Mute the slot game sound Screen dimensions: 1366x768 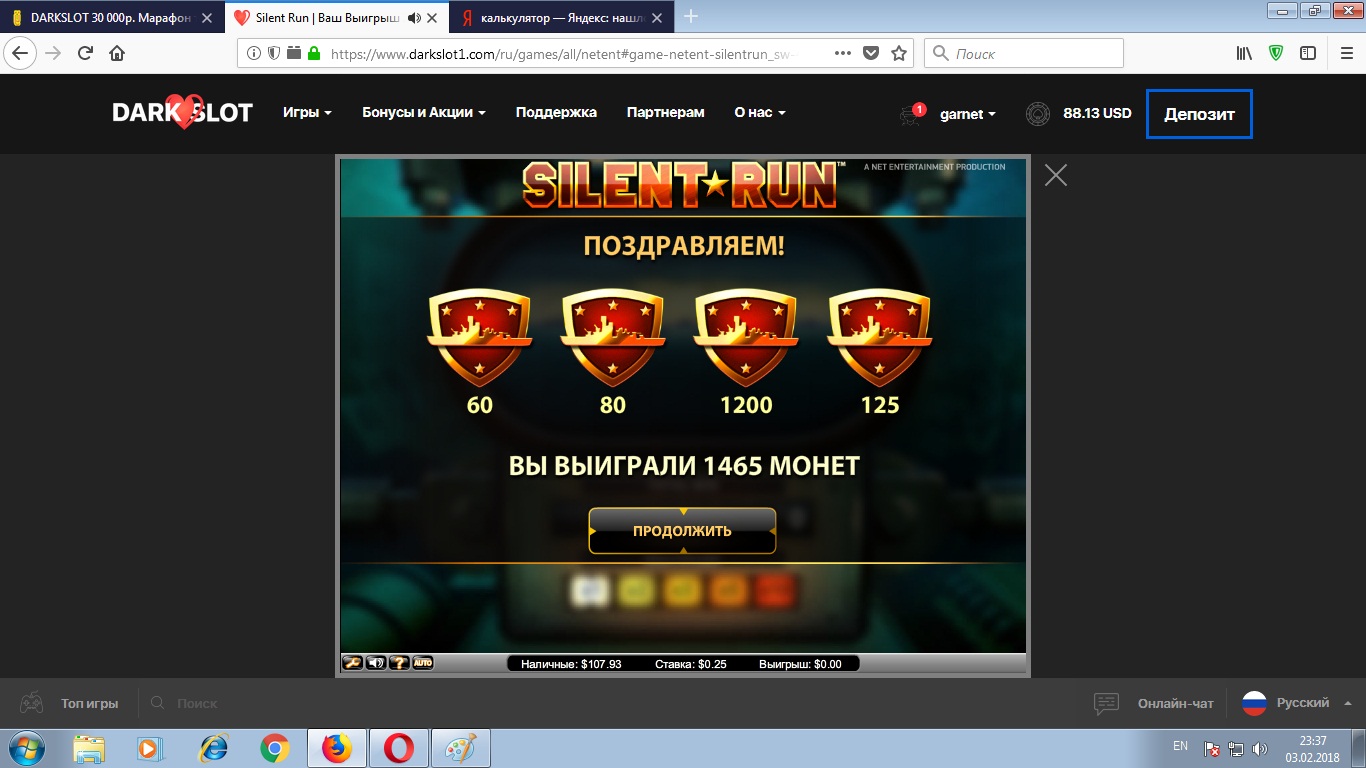[x=375, y=662]
